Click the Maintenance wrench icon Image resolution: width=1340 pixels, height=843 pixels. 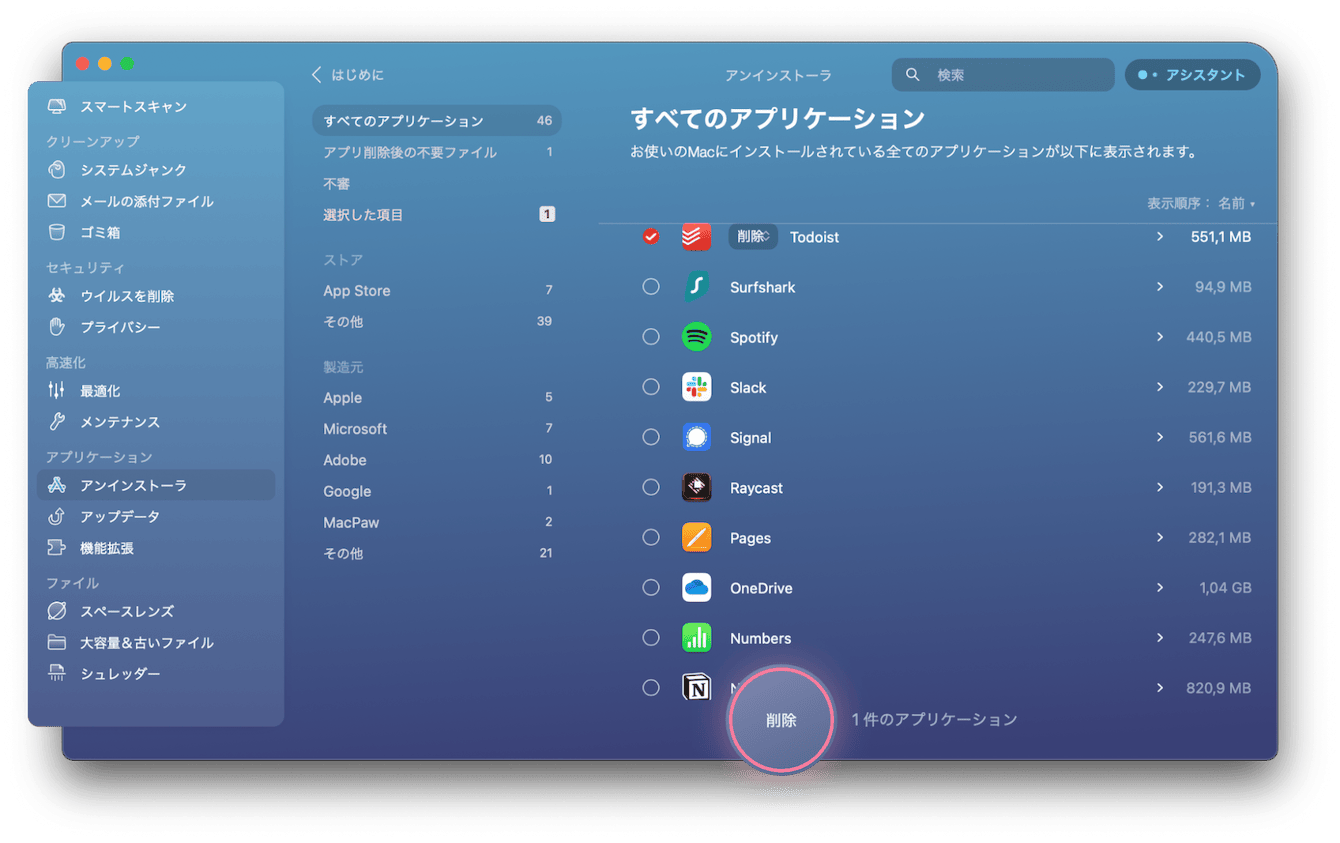coord(57,422)
